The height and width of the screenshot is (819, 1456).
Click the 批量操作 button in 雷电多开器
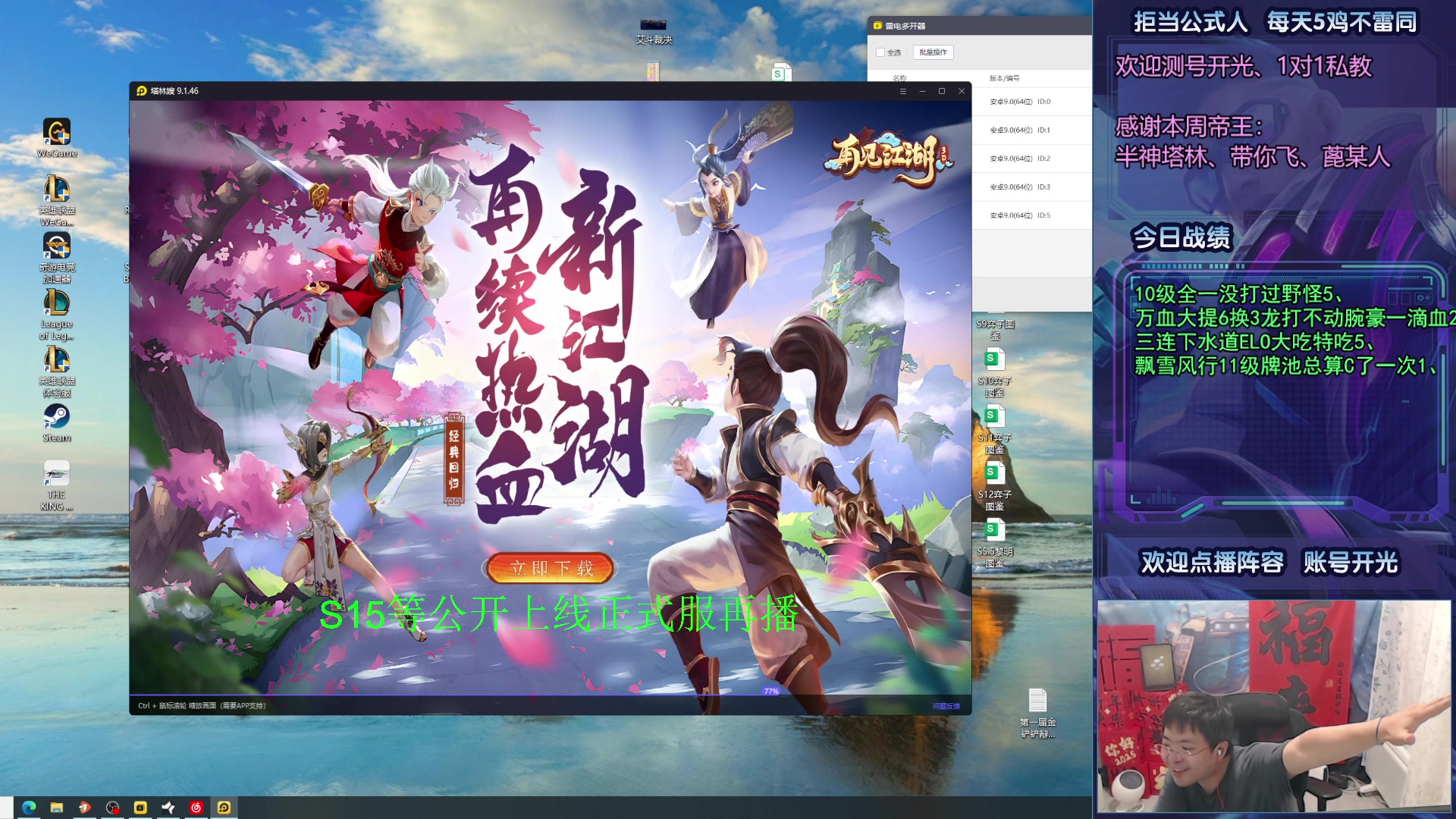coord(933,52)
